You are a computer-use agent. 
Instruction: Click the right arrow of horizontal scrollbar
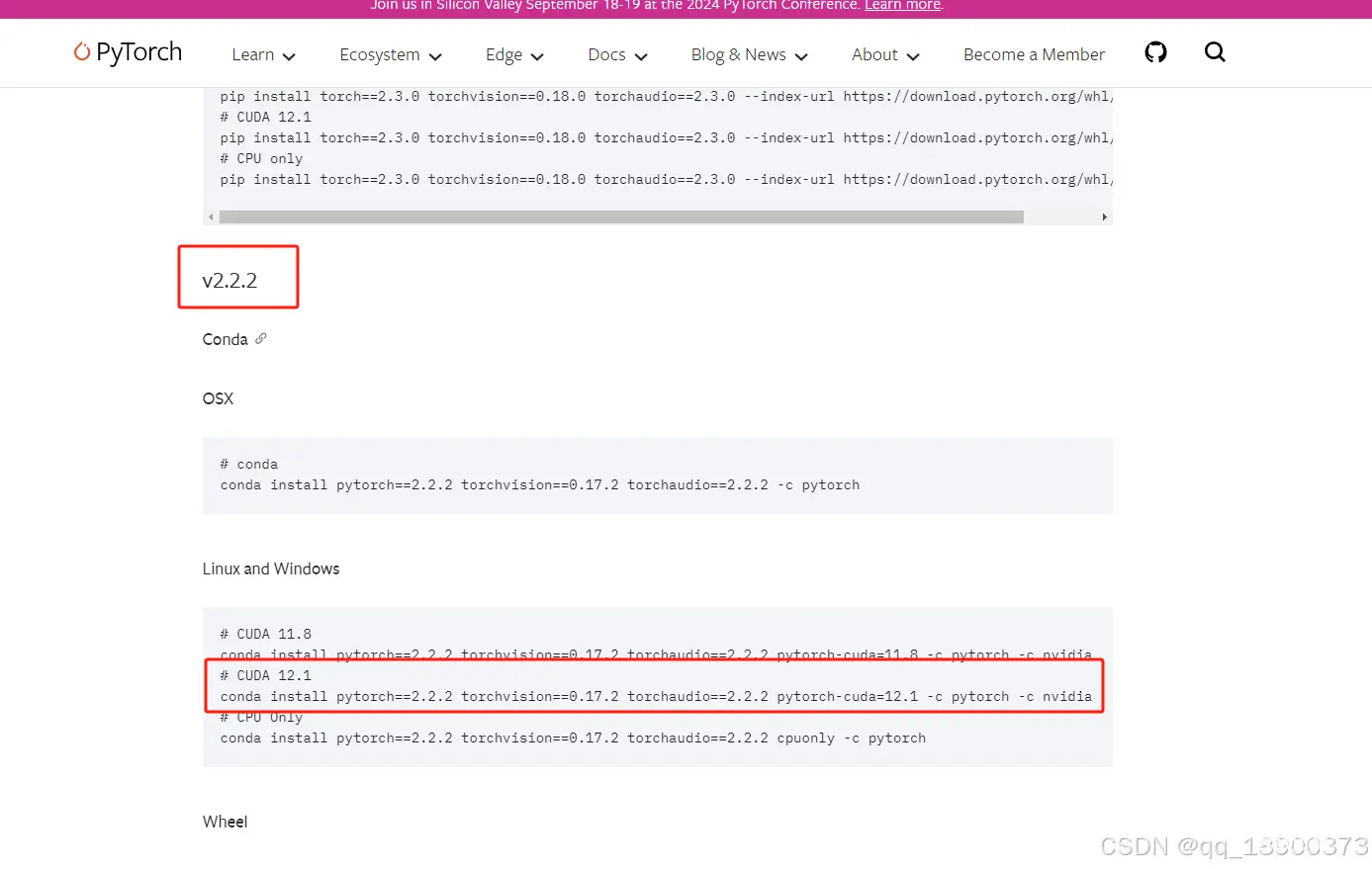(x=1104, y=217)
